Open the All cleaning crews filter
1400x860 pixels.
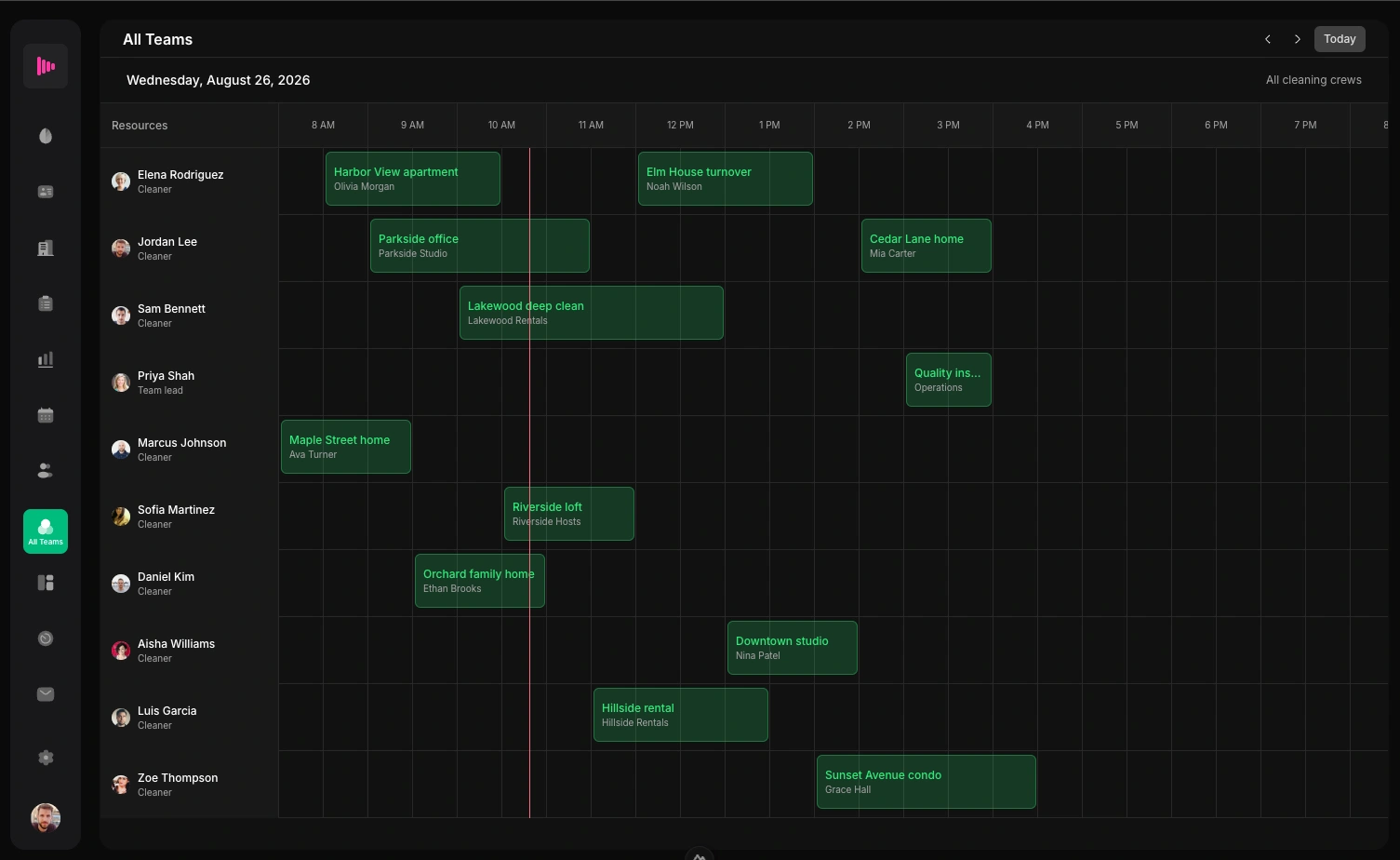pyautogui.click(x=1313, y=80)
